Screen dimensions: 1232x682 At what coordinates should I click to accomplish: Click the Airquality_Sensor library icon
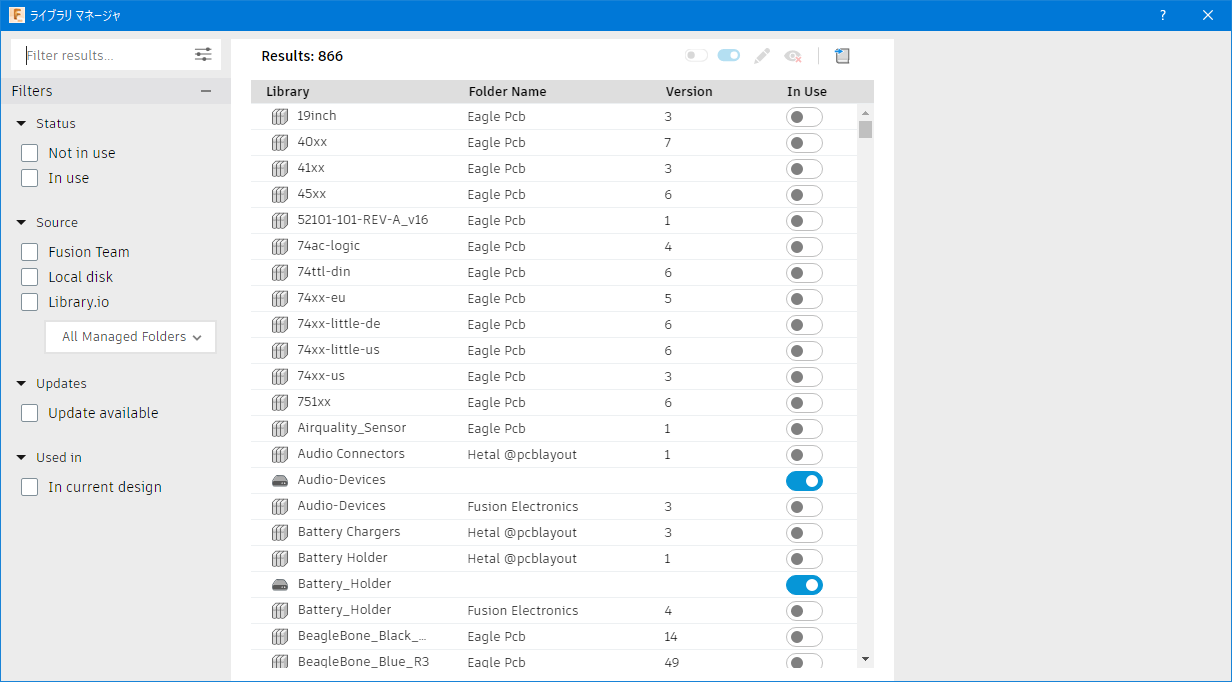[280, 428]
